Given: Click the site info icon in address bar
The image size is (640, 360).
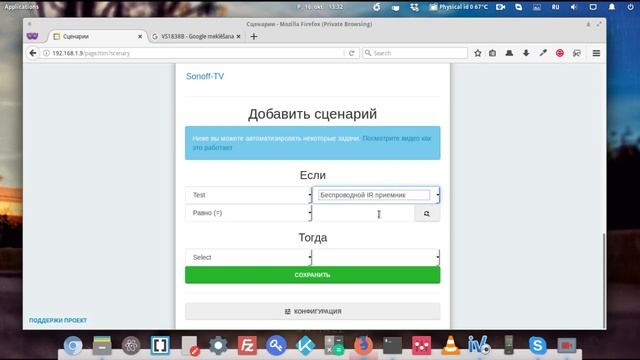Looking at the screenshot, I should point(46,53).
